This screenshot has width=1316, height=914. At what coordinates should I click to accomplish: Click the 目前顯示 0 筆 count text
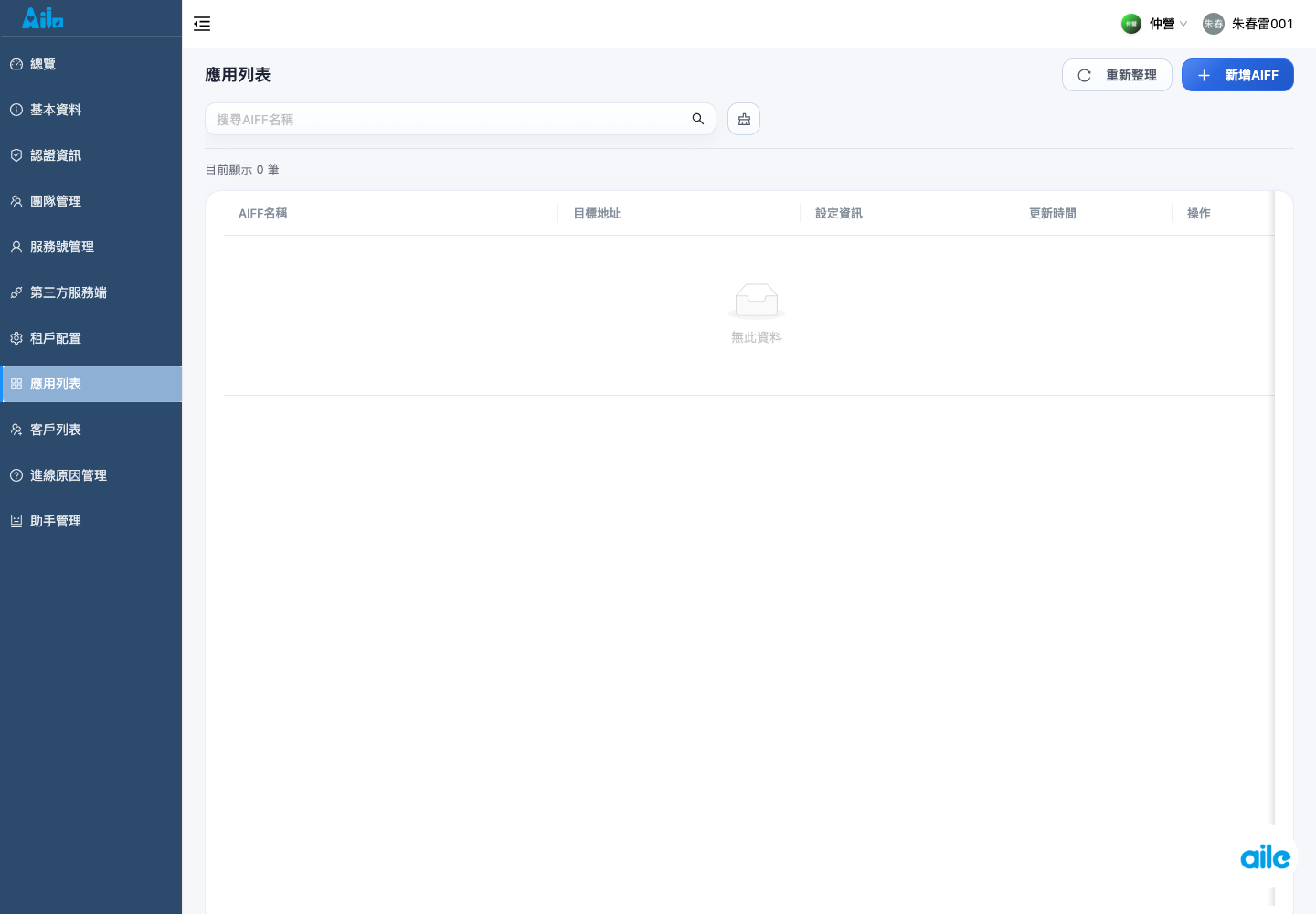coord(242,169)
